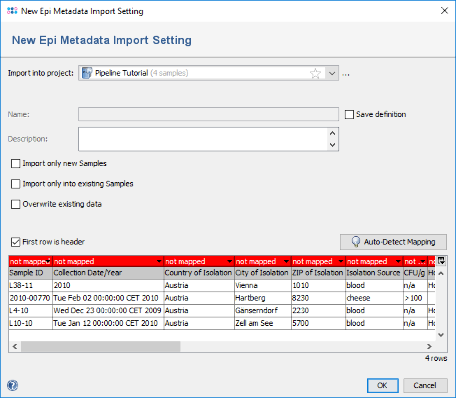Viewport: 456px width, 398px height.
Task: Click the 8230 ZIP cell
Action: click(318, 298)
